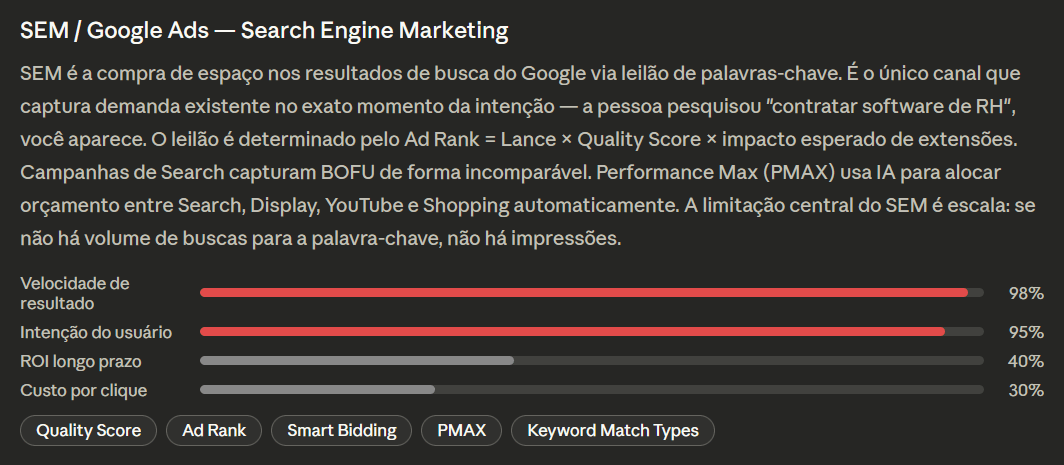Screen dimensions: 1064x465
Task: Click the ROI longo prazo gray bar
Action: coord(592,360)
